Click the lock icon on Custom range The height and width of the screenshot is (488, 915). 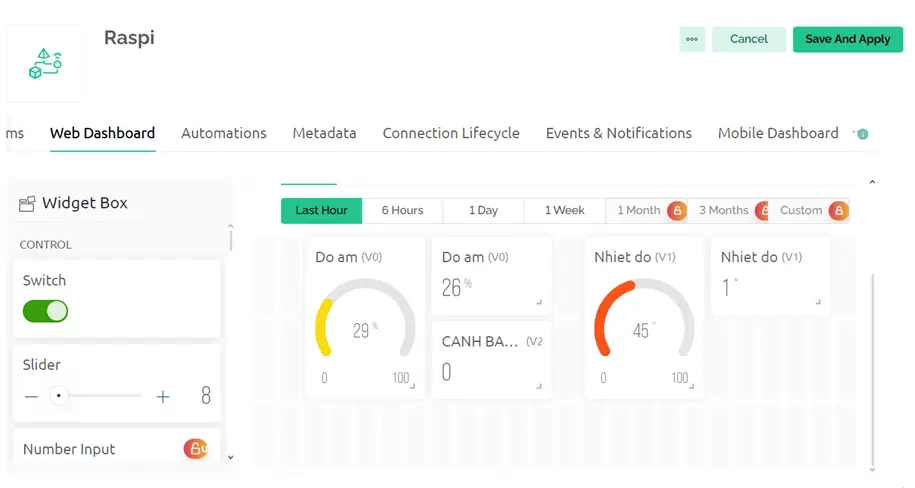click(x=838, y=211)
